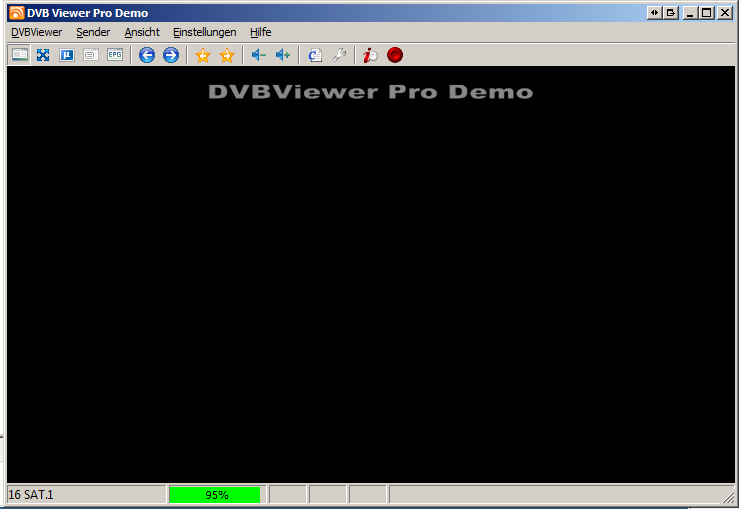Open the Hilfe menu

coord(260,32)
